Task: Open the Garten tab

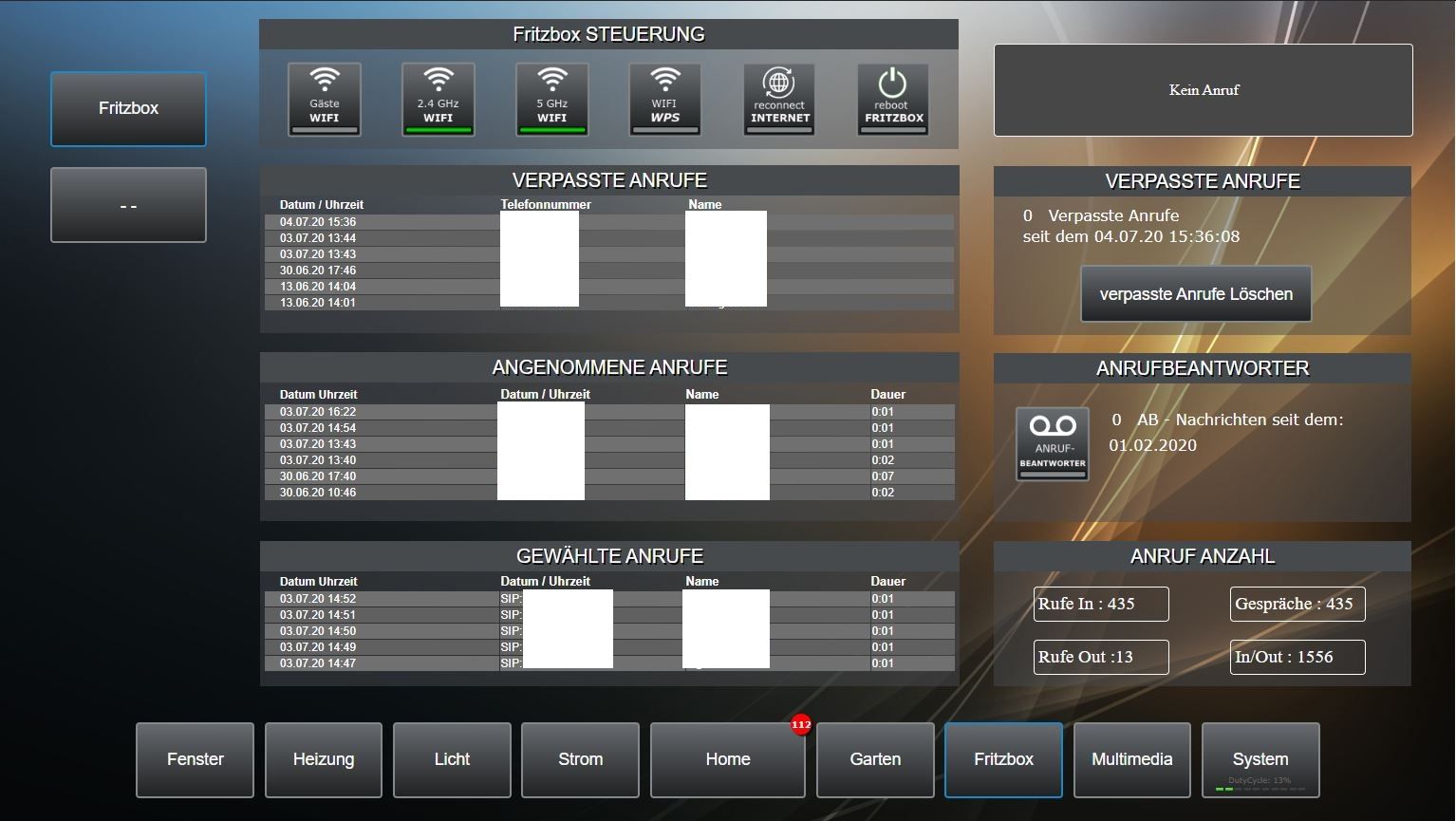Action: pos(875,760)
